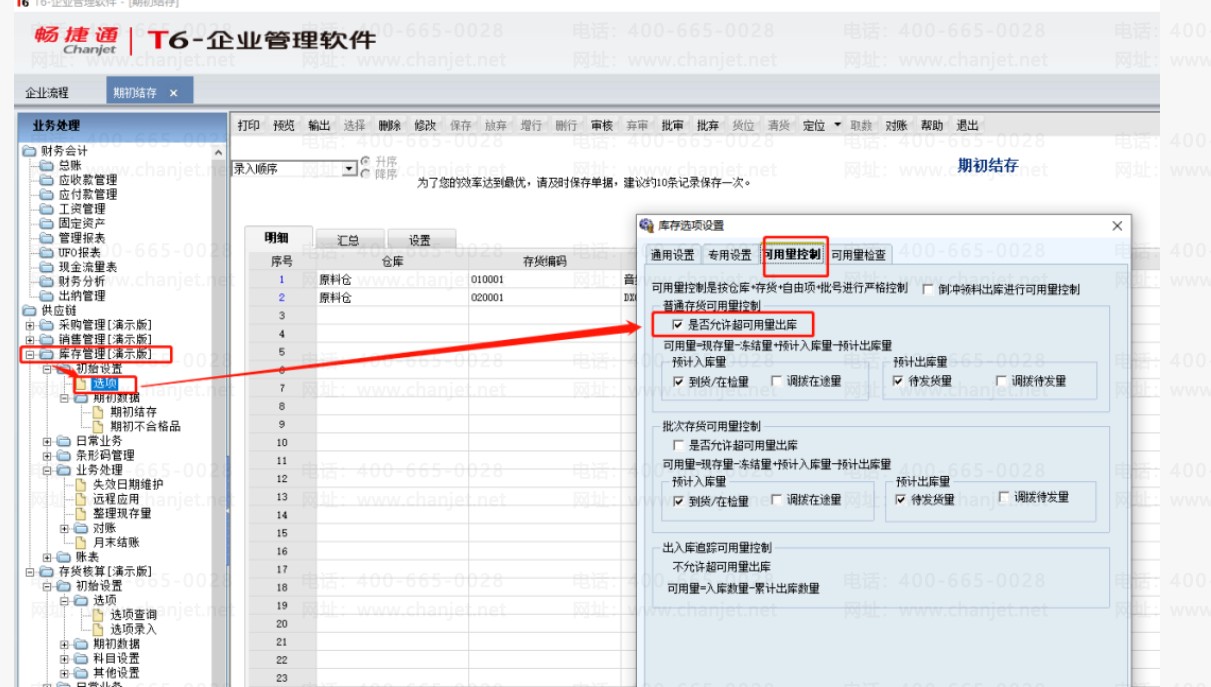Click the 供应链 root folder icon
1211x687 pixels.
[x=30, y=310]
